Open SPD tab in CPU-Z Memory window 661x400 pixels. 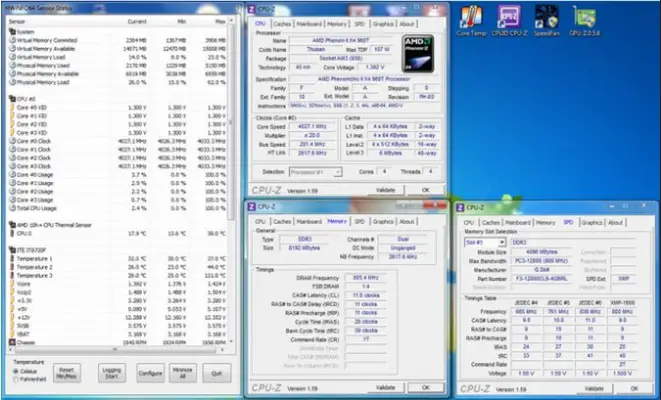coord(360,222)
